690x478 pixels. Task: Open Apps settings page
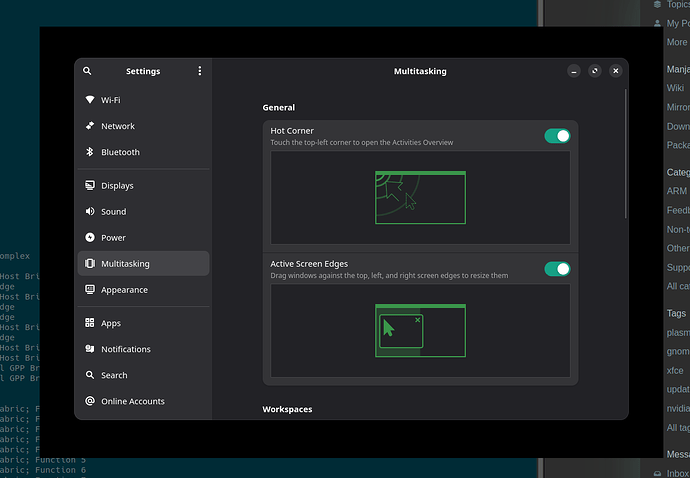[143, 323]
